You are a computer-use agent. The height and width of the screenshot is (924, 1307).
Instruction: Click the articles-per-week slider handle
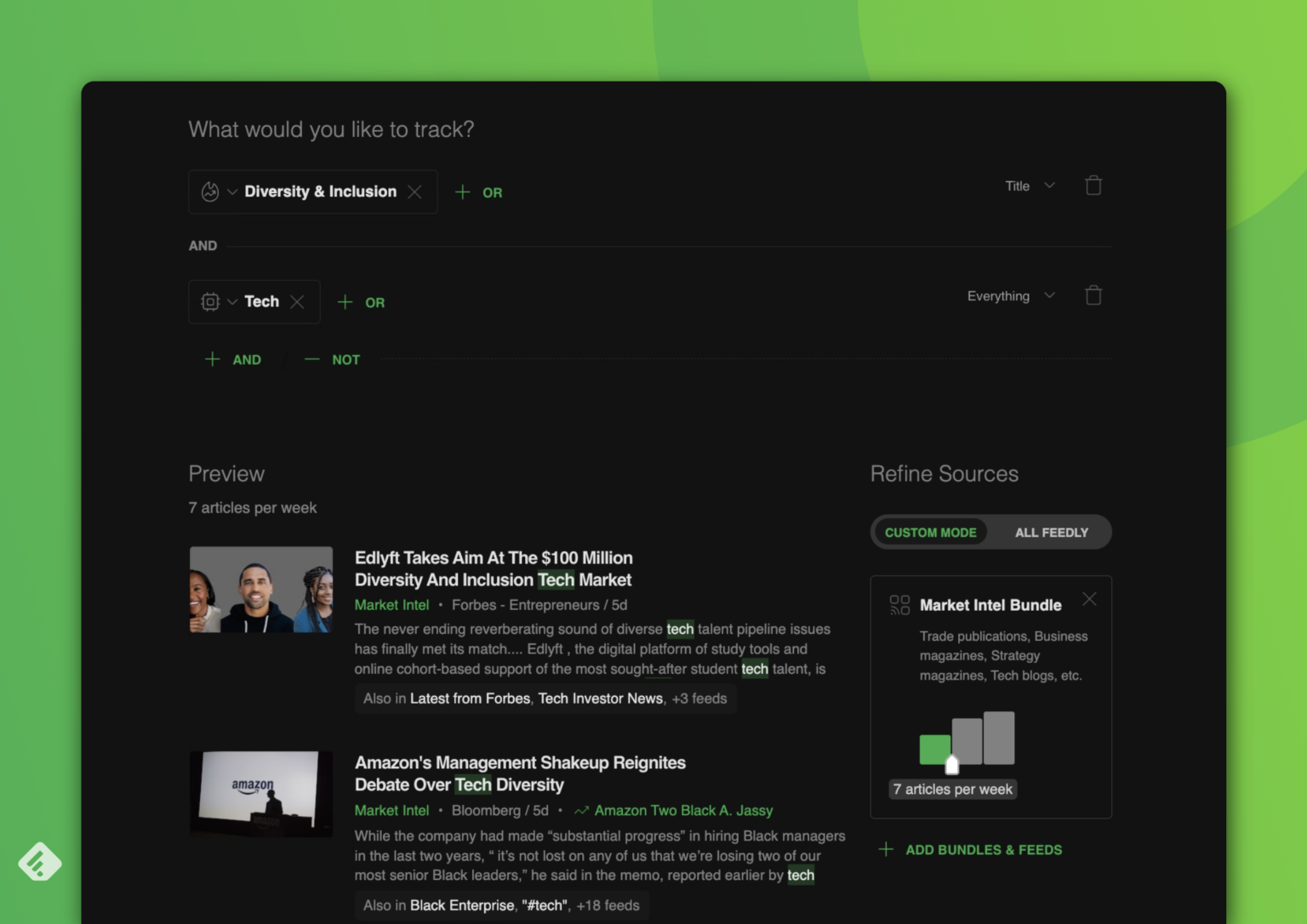click(x=952, y=765)
